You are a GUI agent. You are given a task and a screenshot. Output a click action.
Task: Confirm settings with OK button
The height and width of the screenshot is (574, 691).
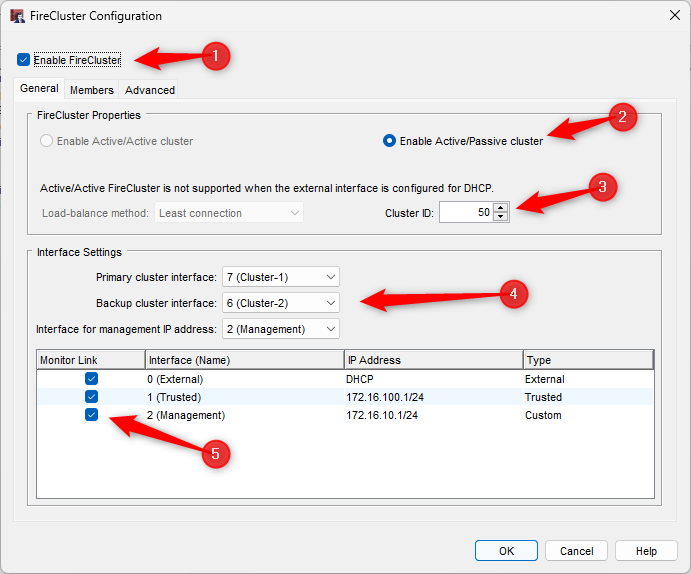(x=506, y=551)
